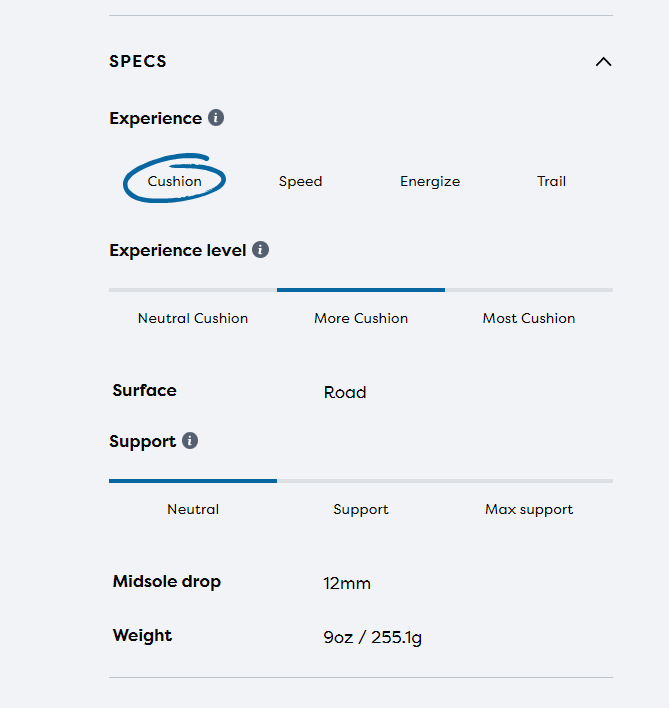The width and height of the screenshot is (669, 708).
Task: Collapse the Specs section chevron
Action: point(603,62)
